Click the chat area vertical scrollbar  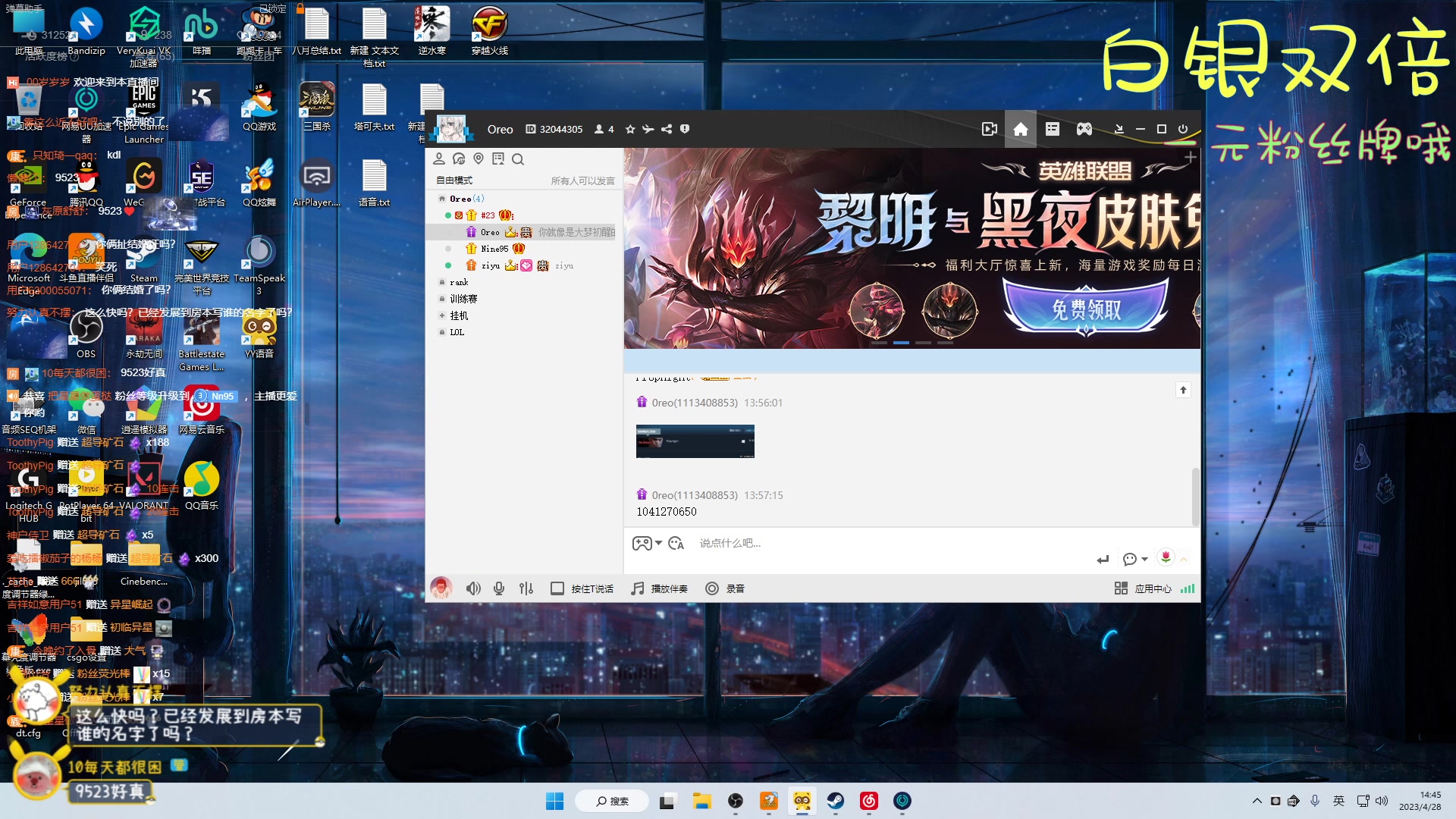(1196, 497)
